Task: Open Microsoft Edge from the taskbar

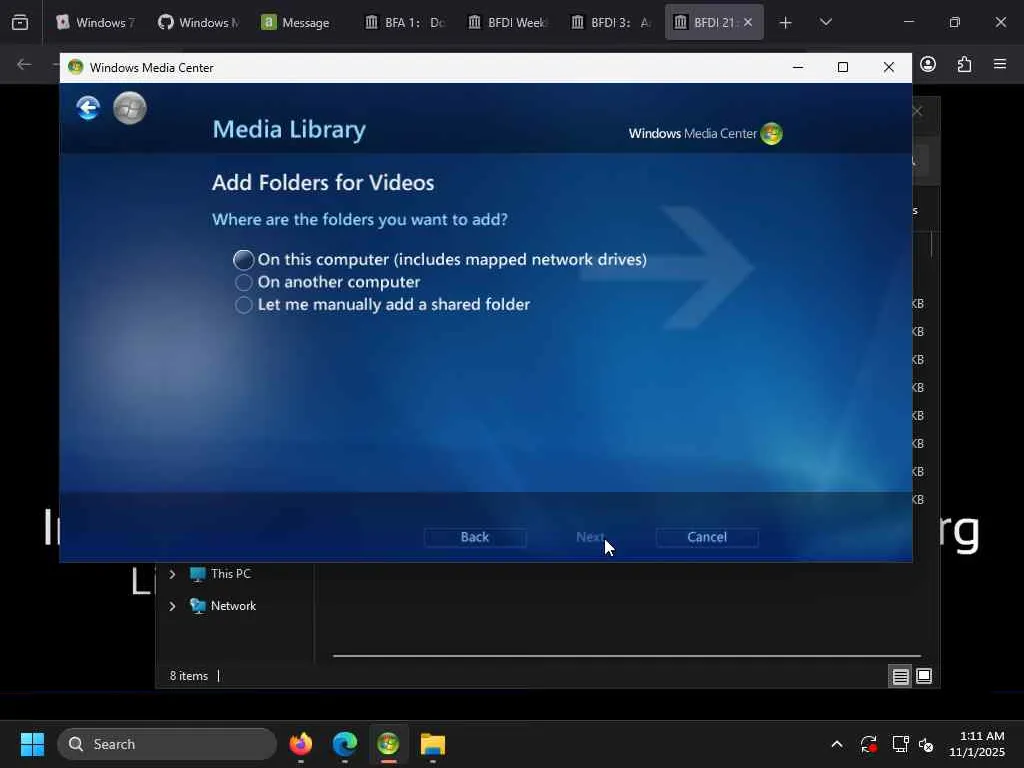Action: (x=345, y=744)
